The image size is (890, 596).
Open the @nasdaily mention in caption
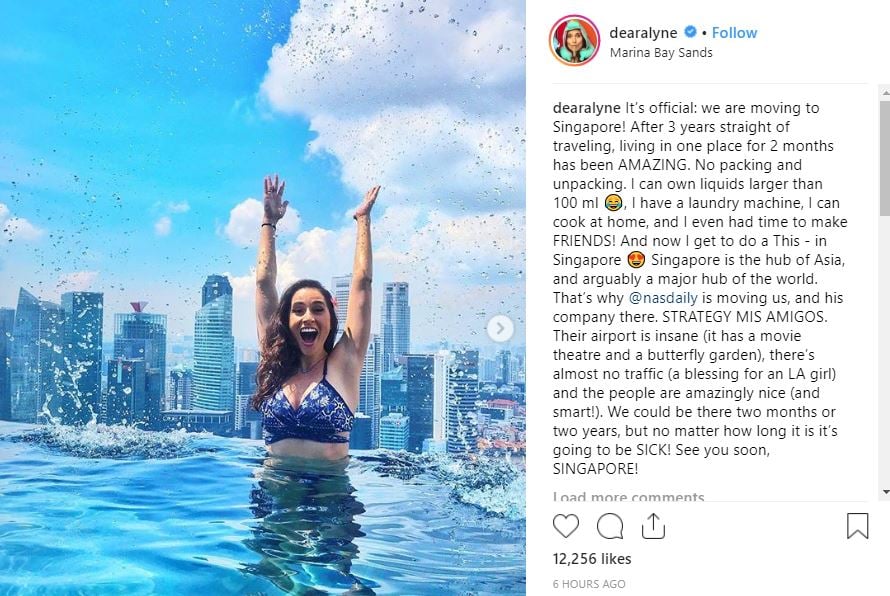(x=663, y=298)
